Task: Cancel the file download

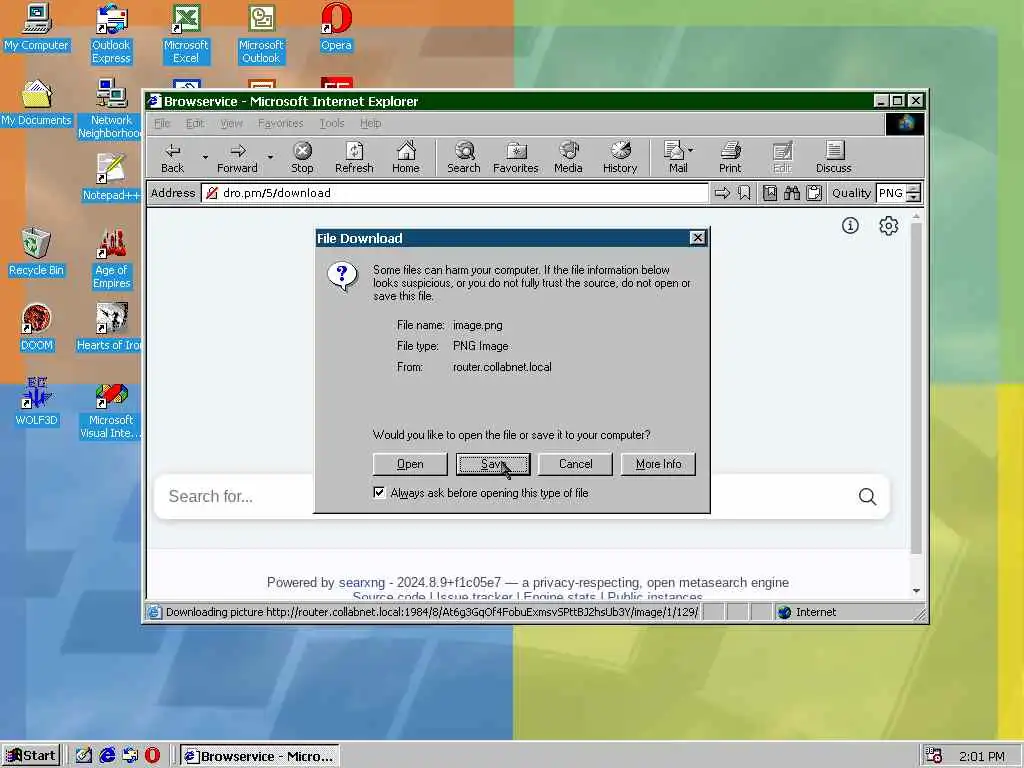Action: click(x=575, y=464)
